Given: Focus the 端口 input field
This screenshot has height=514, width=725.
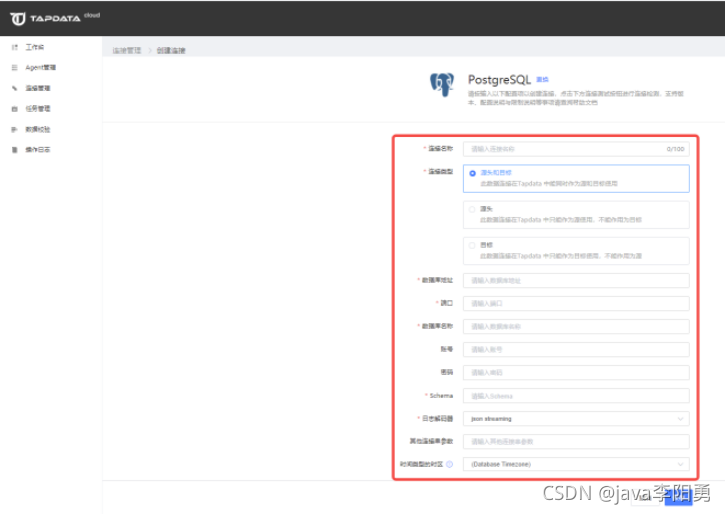Looking at the screenshot, I should tap(576, 304).
